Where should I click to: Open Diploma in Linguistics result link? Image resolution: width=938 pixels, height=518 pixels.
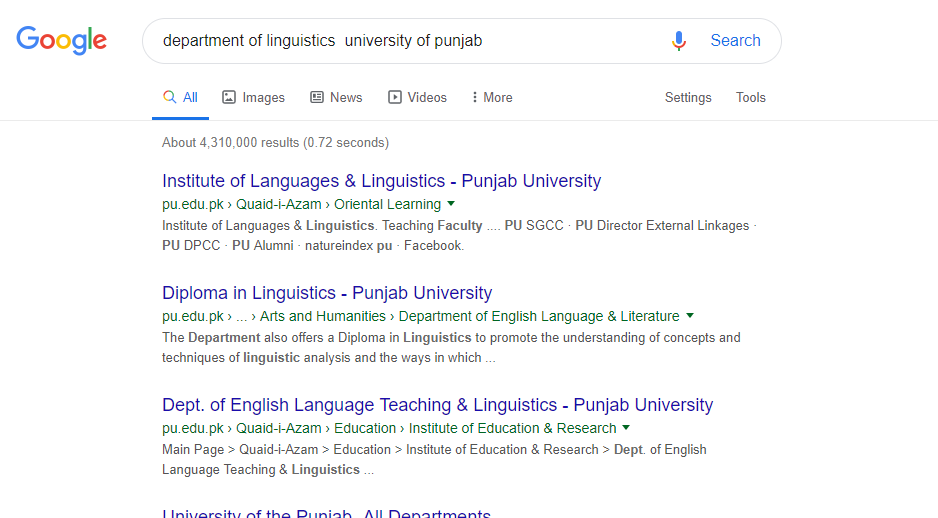point(327,292)
